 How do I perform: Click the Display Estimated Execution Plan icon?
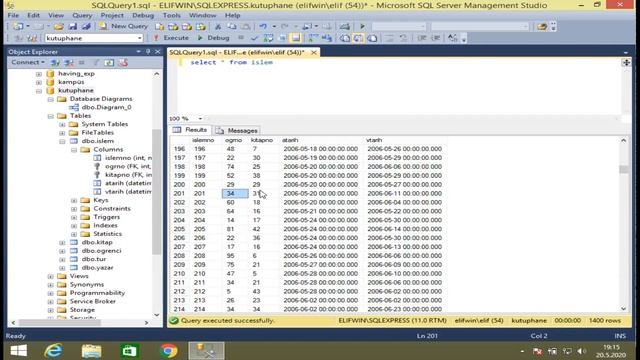tap(268, 38)
